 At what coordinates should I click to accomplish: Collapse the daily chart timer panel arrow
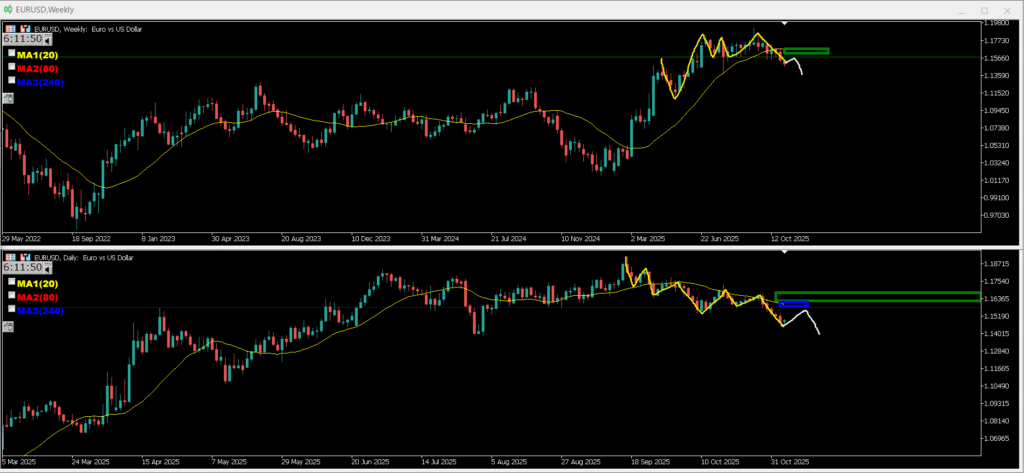[49, 270]
